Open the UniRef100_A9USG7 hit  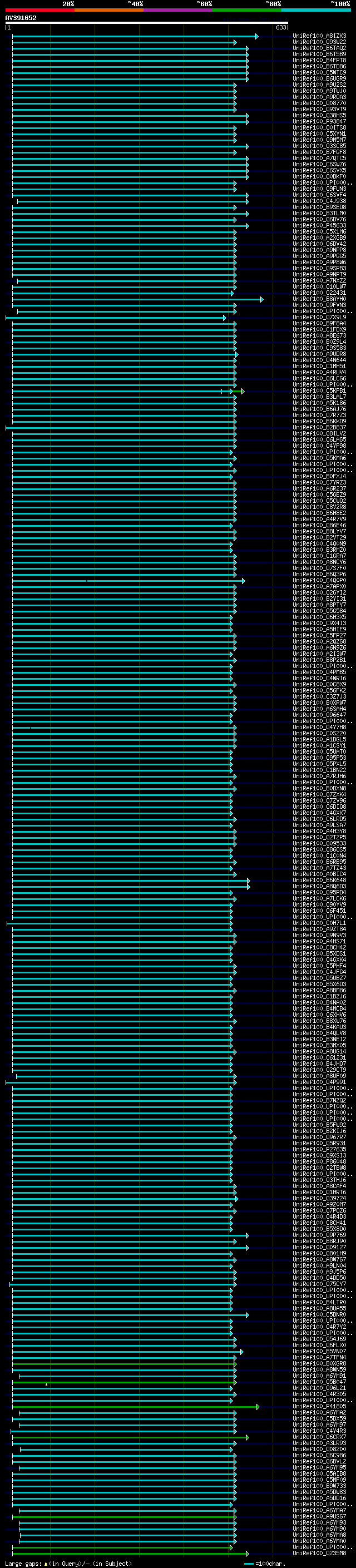point(319,1516)
